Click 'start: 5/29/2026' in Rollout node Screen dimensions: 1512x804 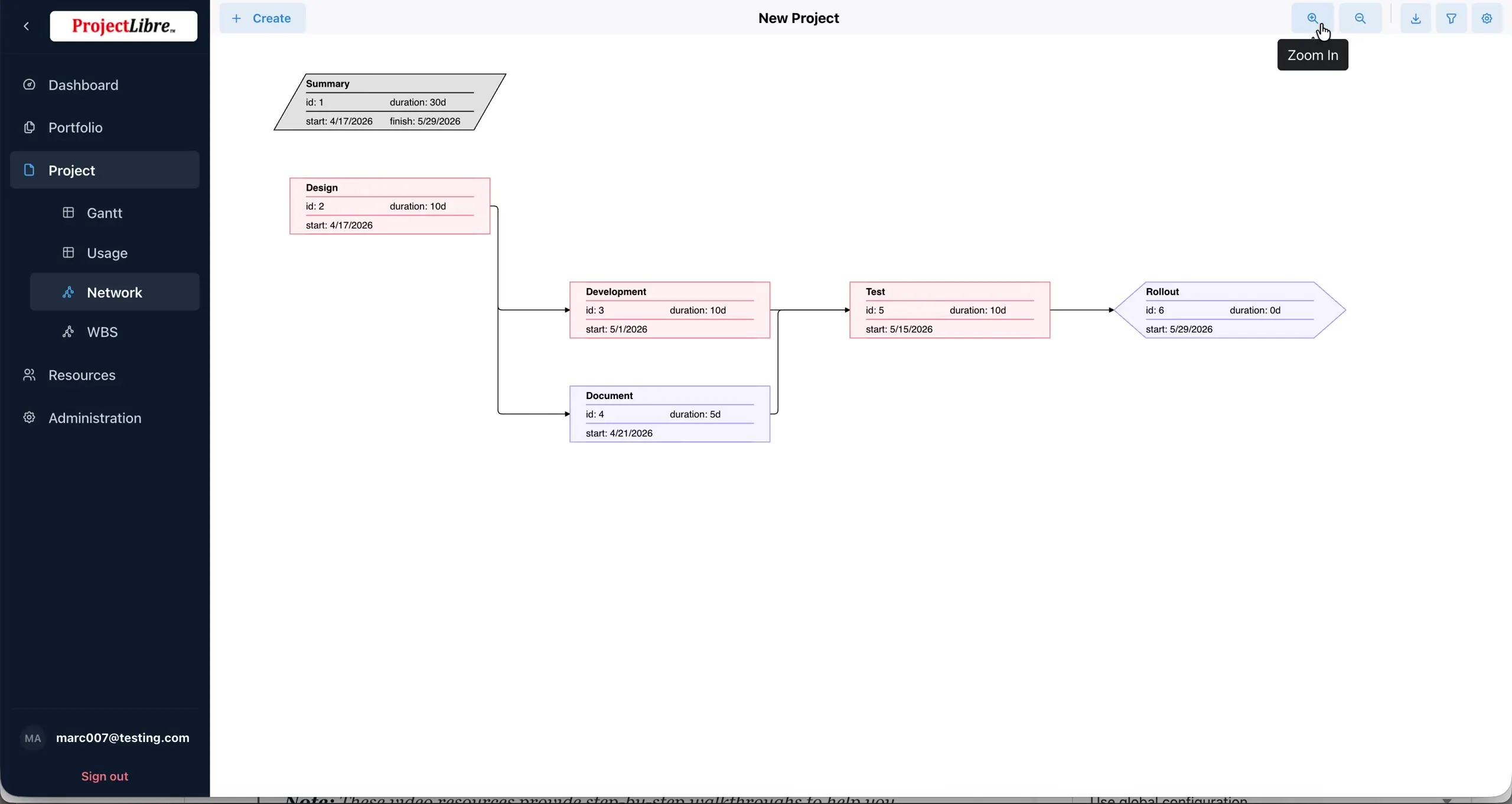point(1179,329)
